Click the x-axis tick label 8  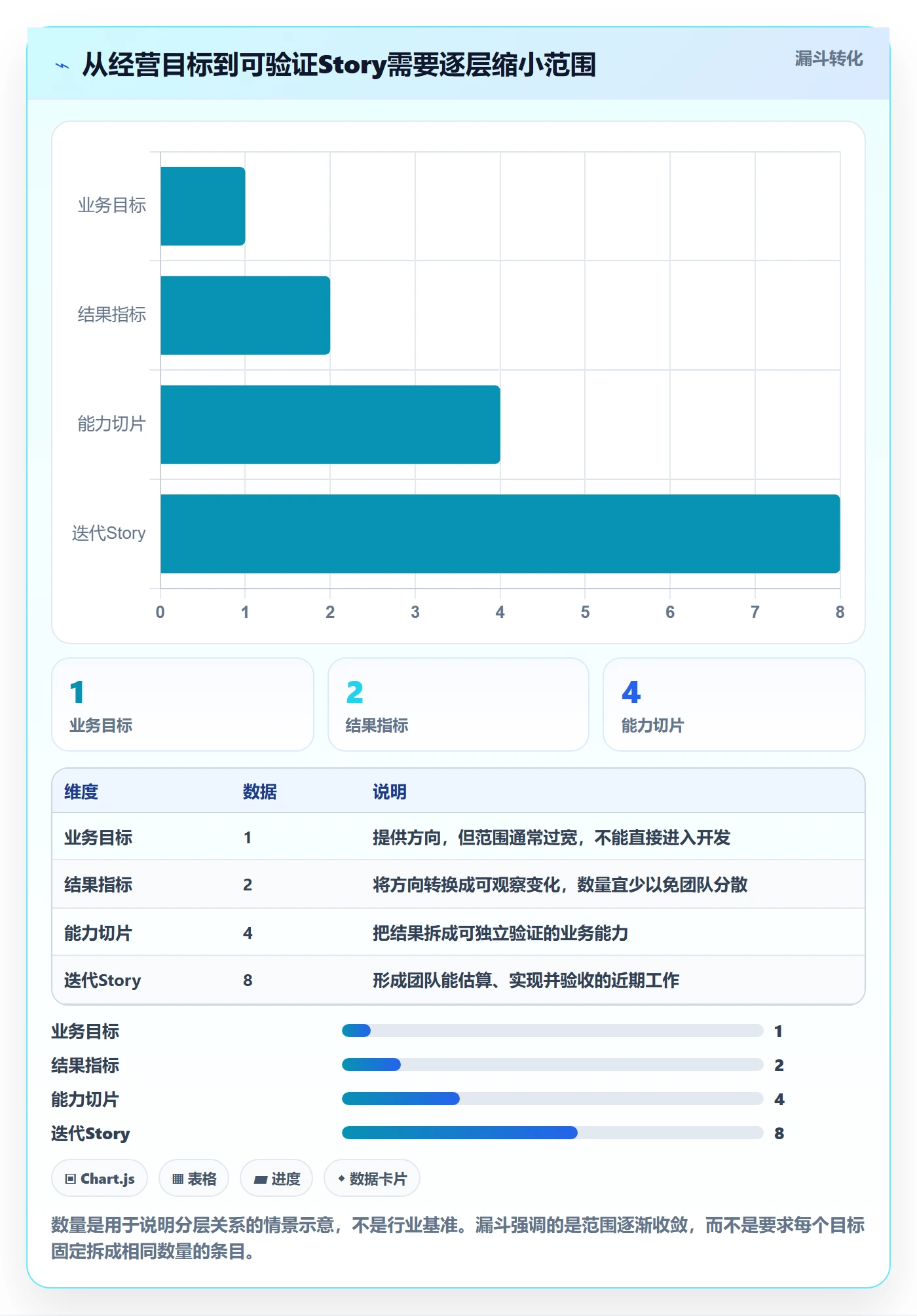point(840,612)
